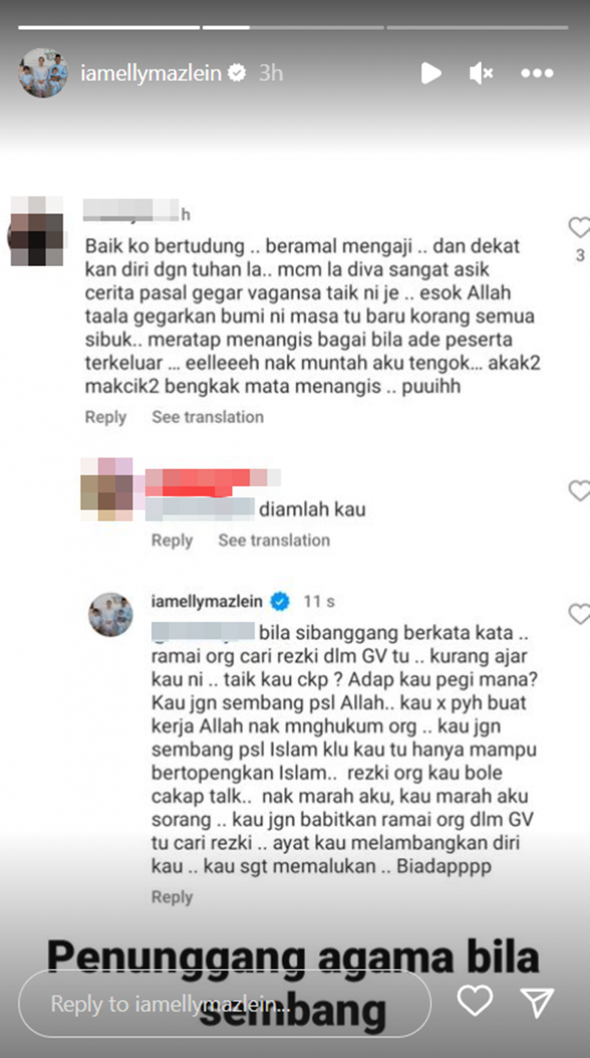590x1058 pixels.
Task: Tap iamellymazlein name in comment thread
Action: (x=207, y=601)
